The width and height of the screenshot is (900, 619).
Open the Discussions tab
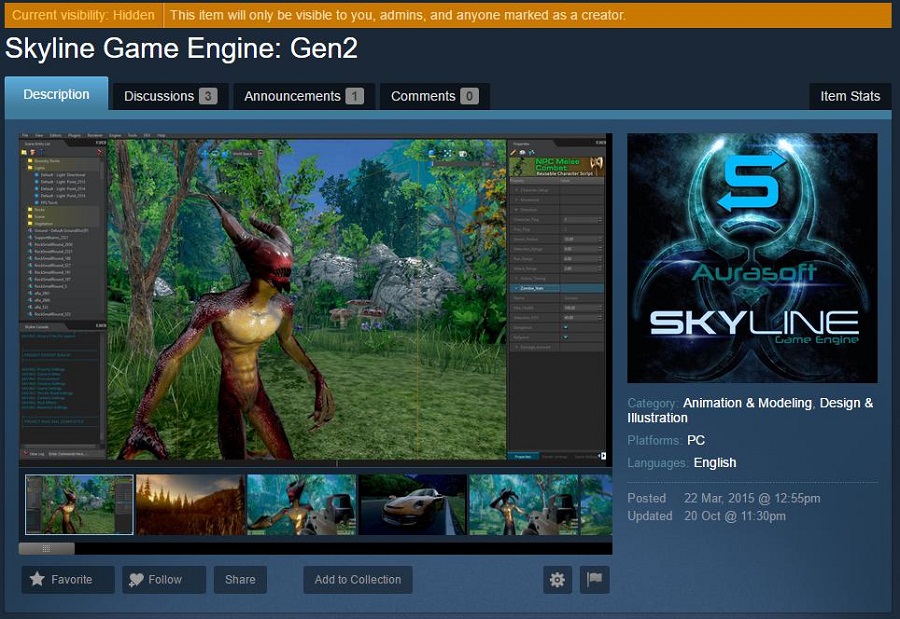pos(170,96)
